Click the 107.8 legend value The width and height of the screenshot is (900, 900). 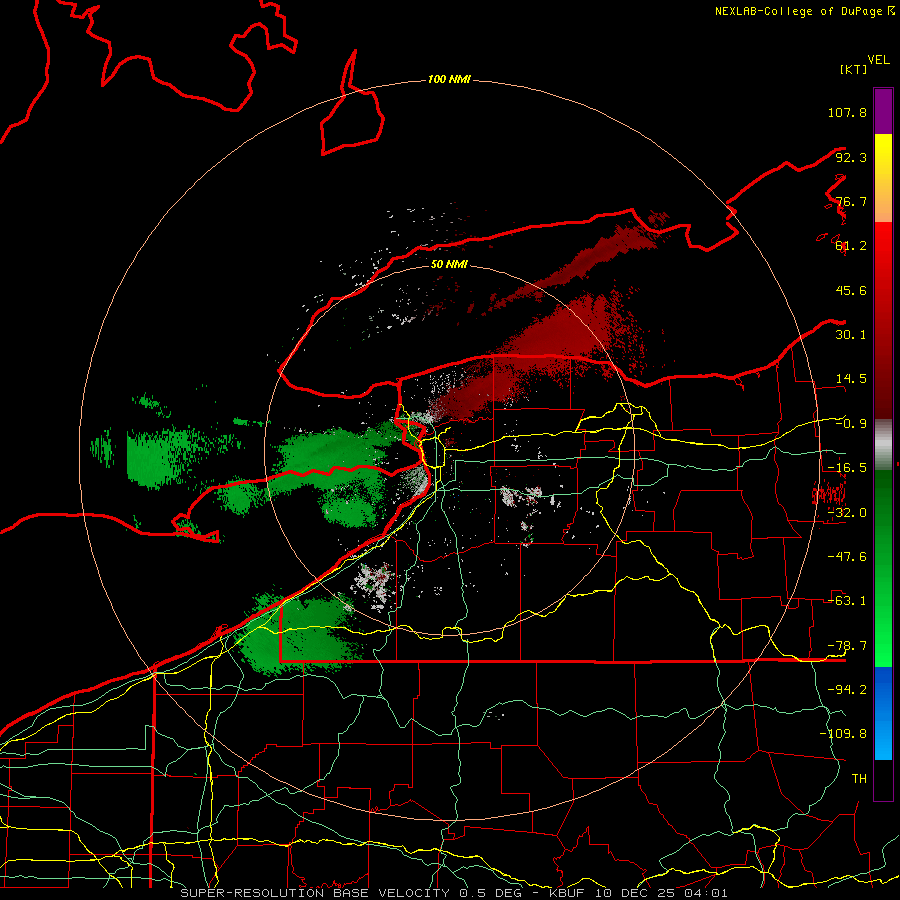point(847,112)
